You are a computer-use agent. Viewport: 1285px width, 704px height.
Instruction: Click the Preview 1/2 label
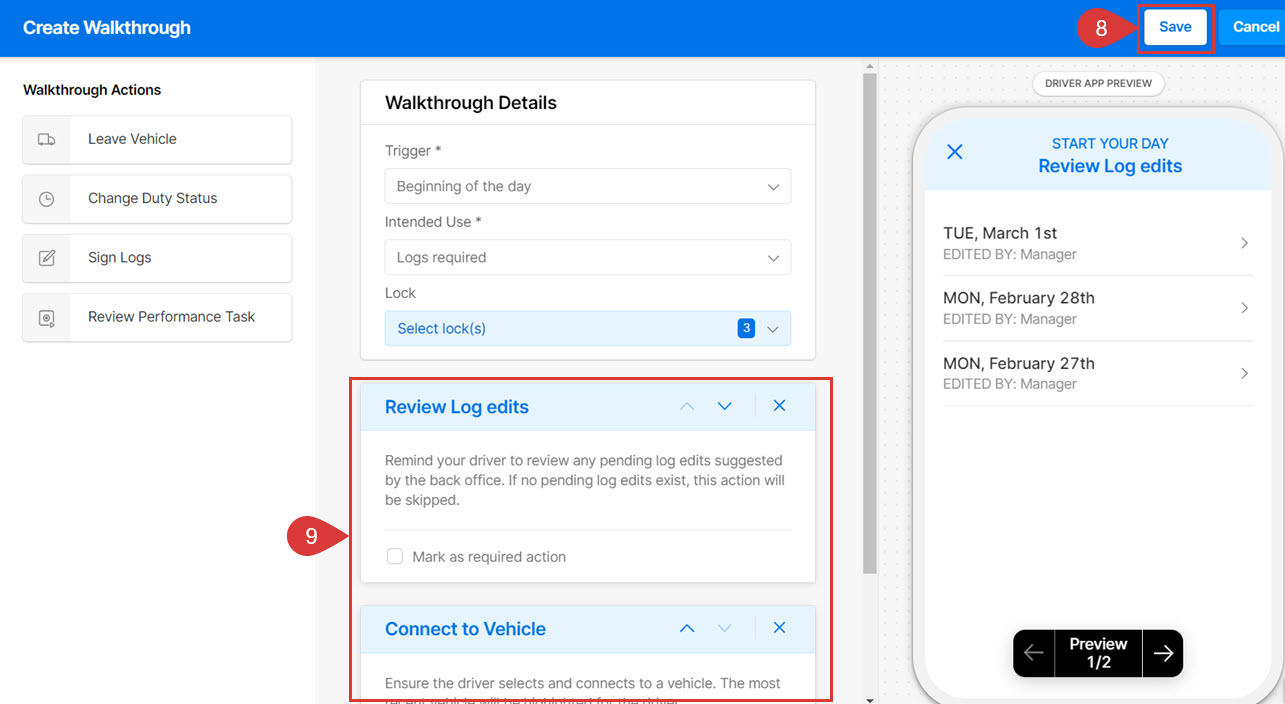coord(1098,653)
